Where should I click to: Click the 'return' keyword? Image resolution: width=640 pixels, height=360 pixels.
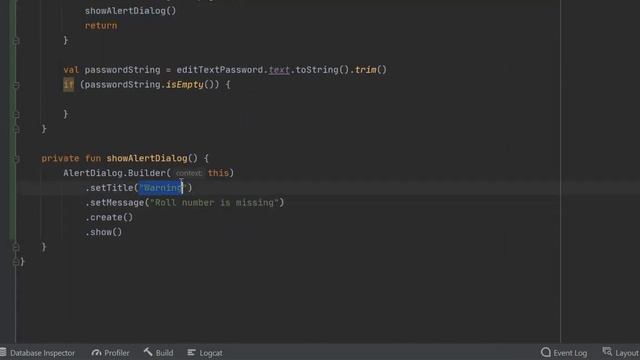tap(101, 26)
